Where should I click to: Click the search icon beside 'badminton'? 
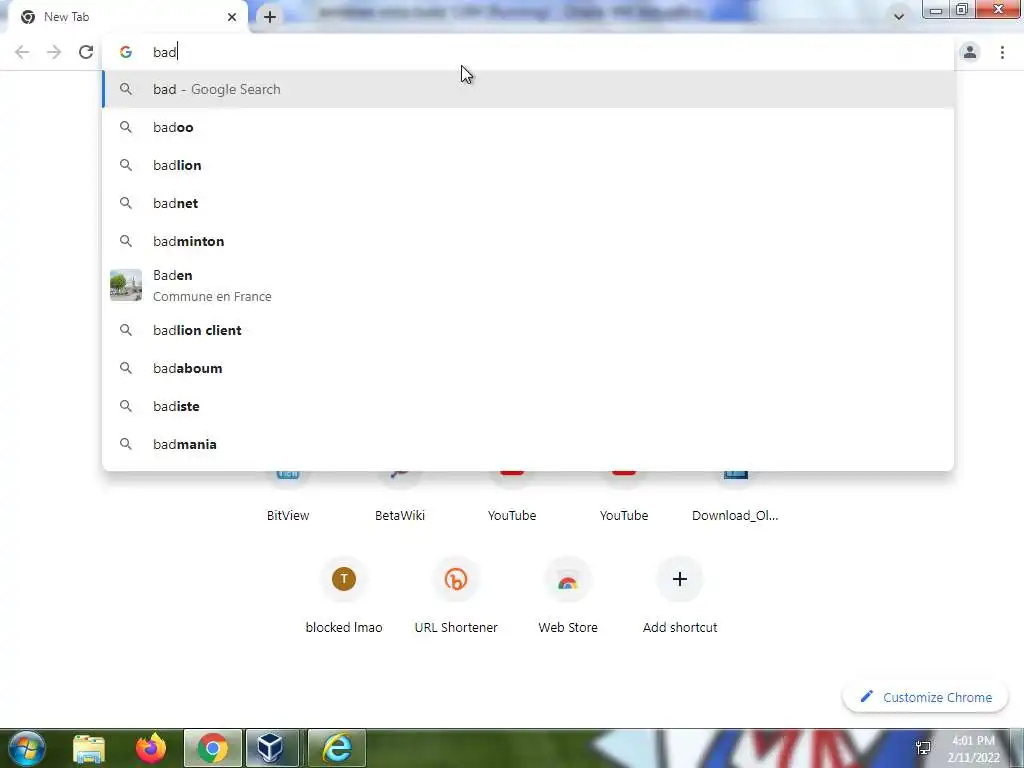125,241
